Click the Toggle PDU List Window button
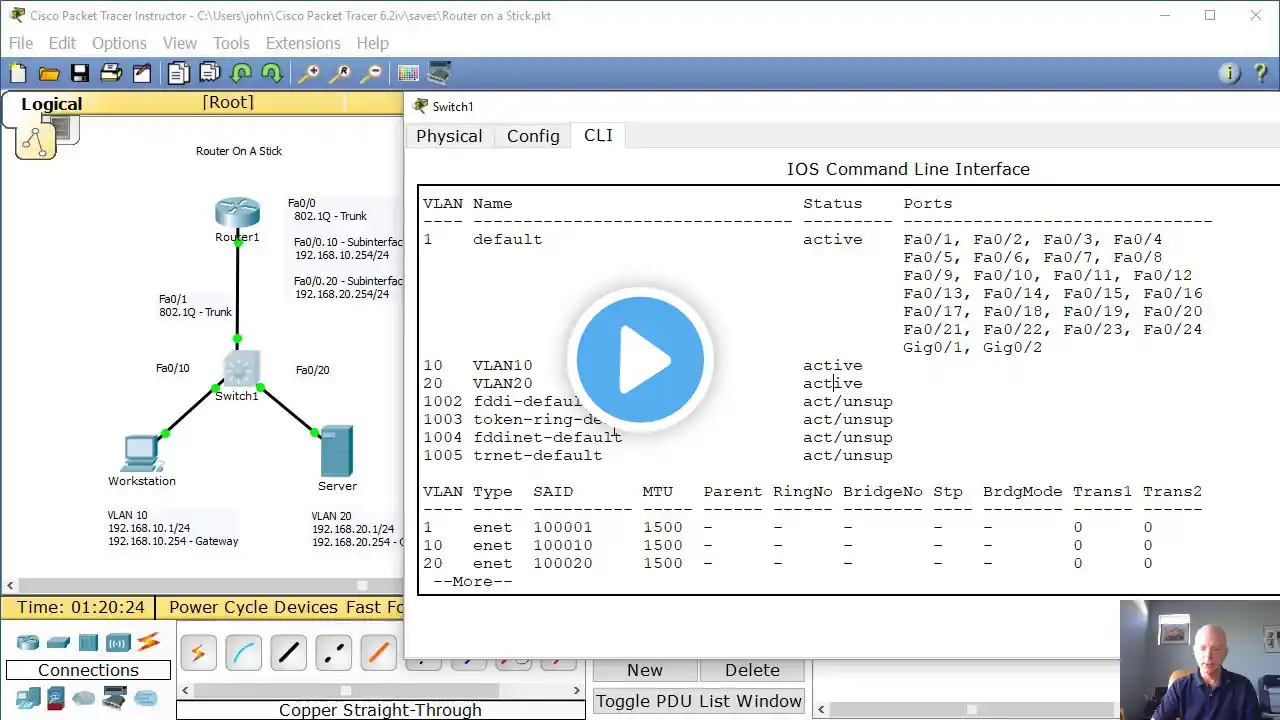Image resolution: width=1280 pixels, height=720 pixels. [699, 701]
